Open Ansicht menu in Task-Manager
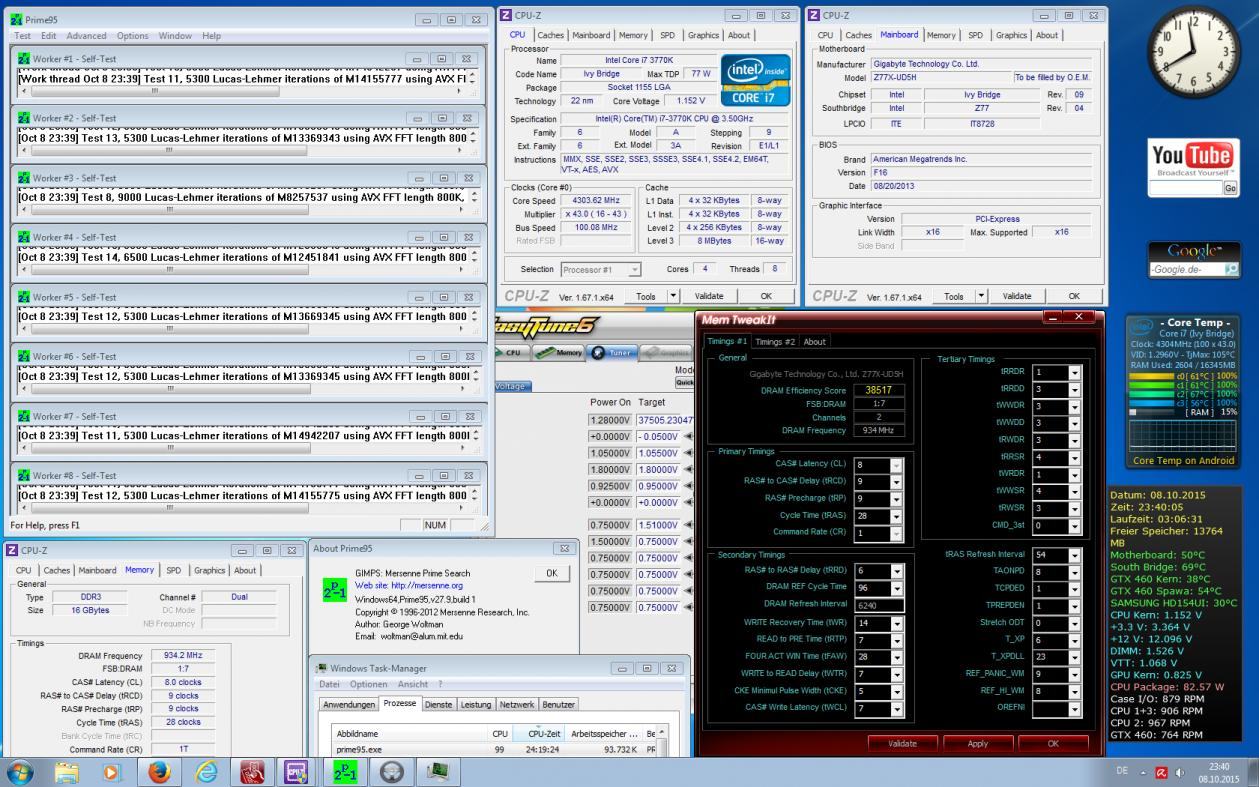The width and height of the screenshot is (1259, 787). pyautogui.click(x=413, y=684)
